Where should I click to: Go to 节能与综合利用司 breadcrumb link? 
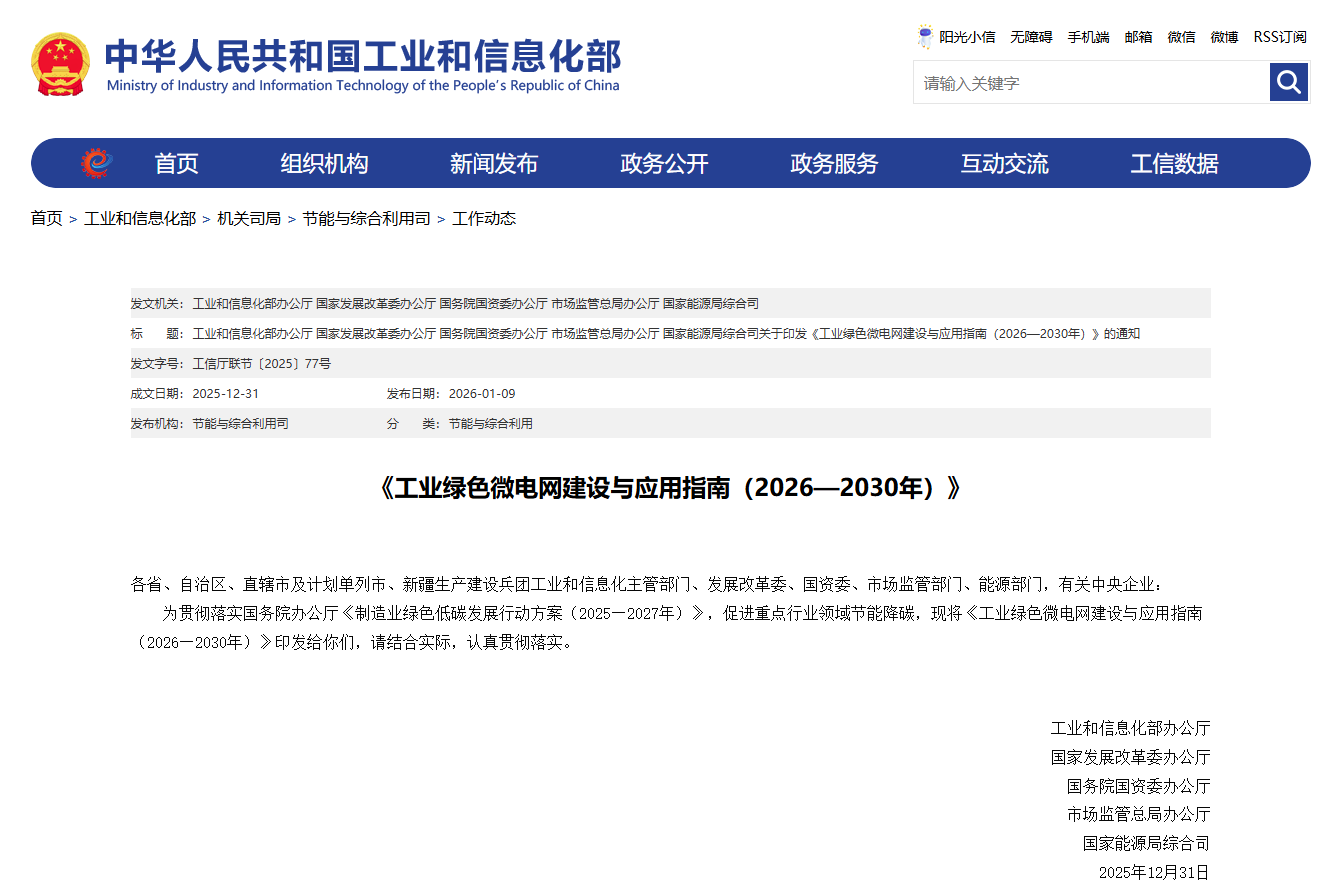tap(366, 218)
